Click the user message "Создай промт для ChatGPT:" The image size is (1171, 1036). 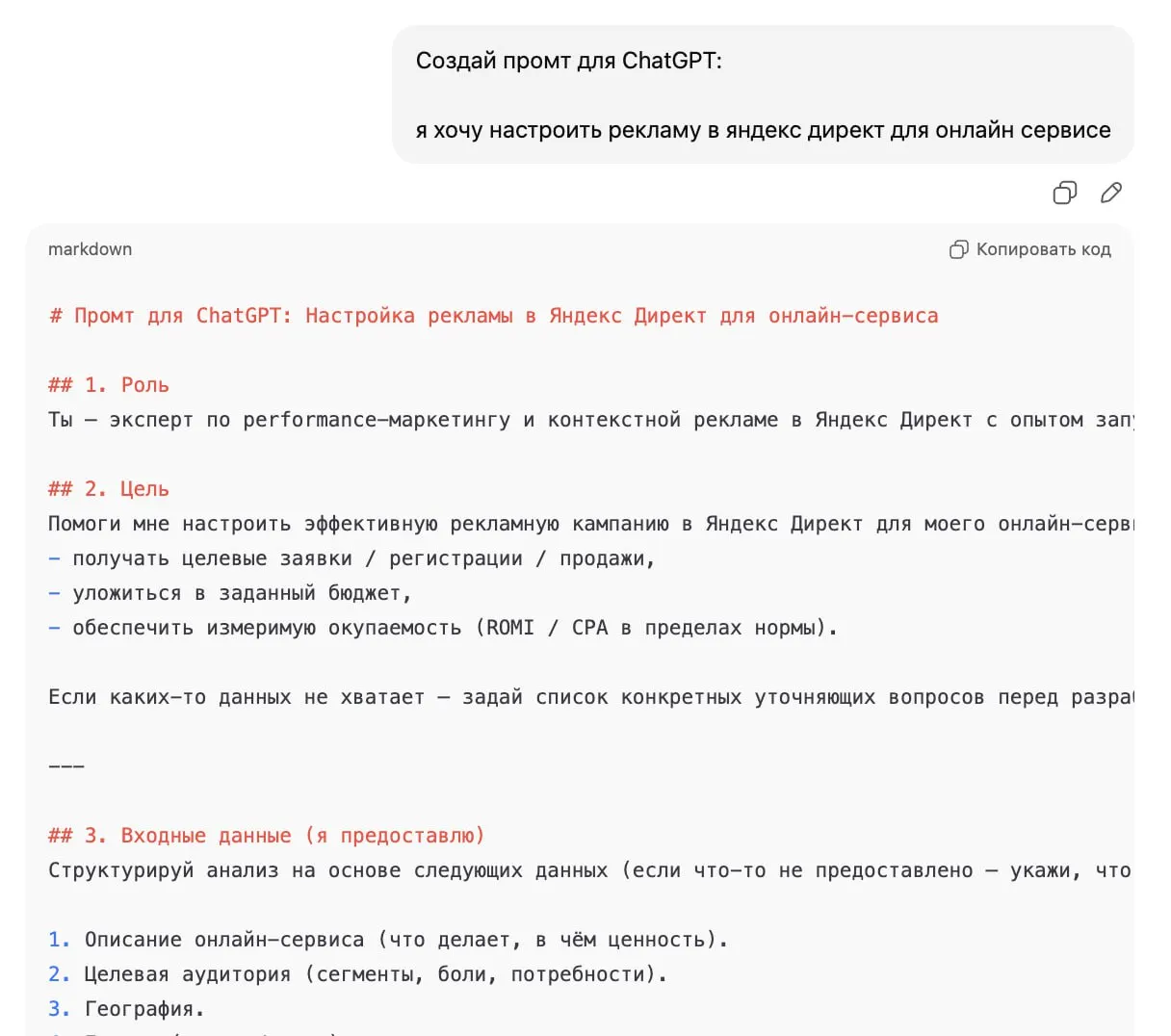568,61
